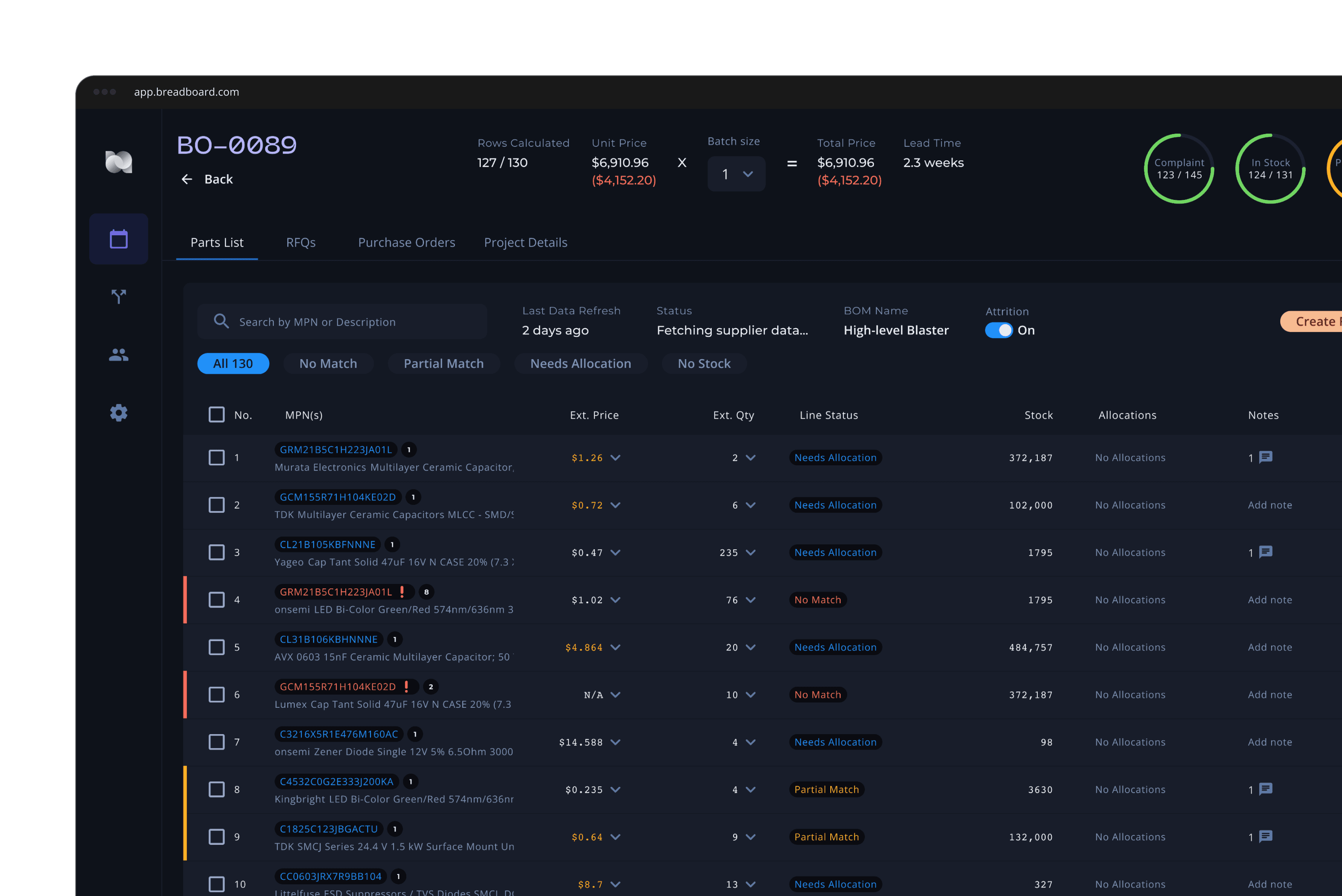
Task: Switch to the Purchase Orders tab
Action: click(406, 242)
